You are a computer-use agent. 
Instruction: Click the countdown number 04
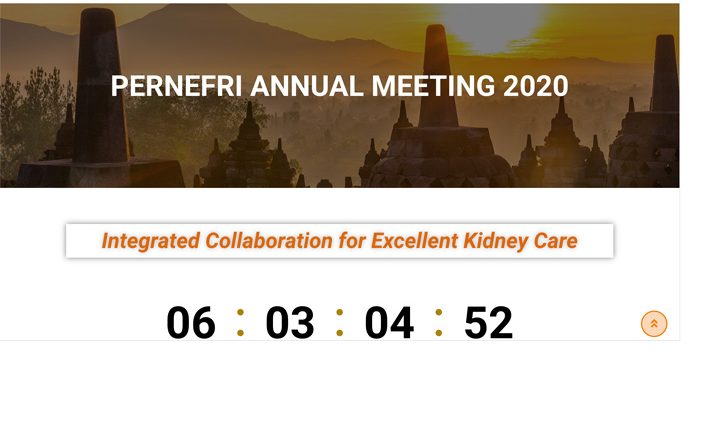pos(389,323)
